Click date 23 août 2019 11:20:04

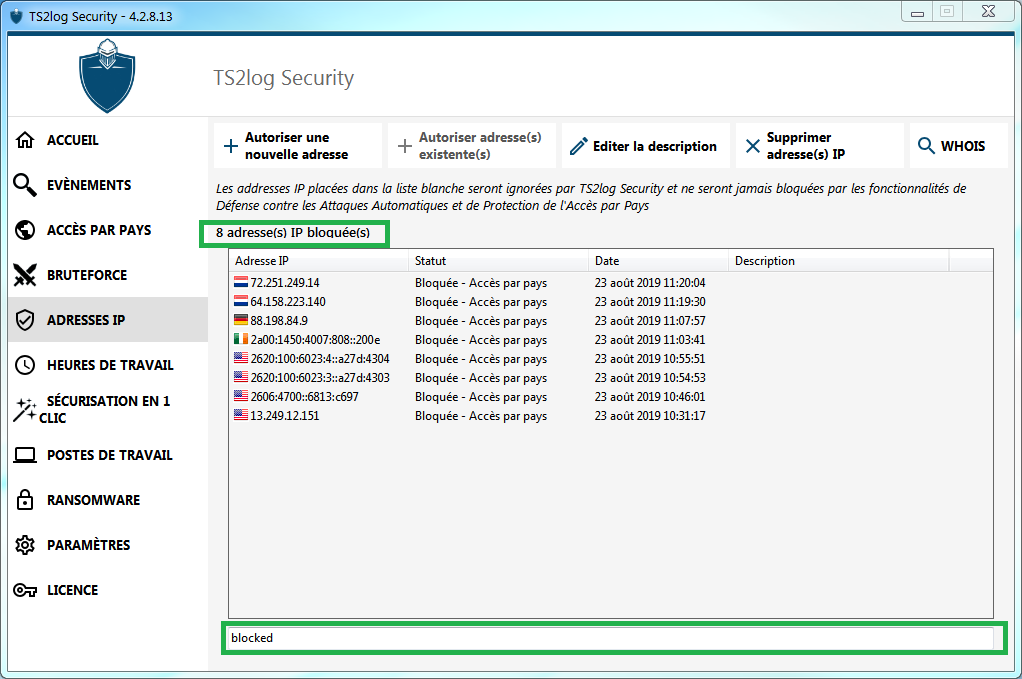point(650,283)
